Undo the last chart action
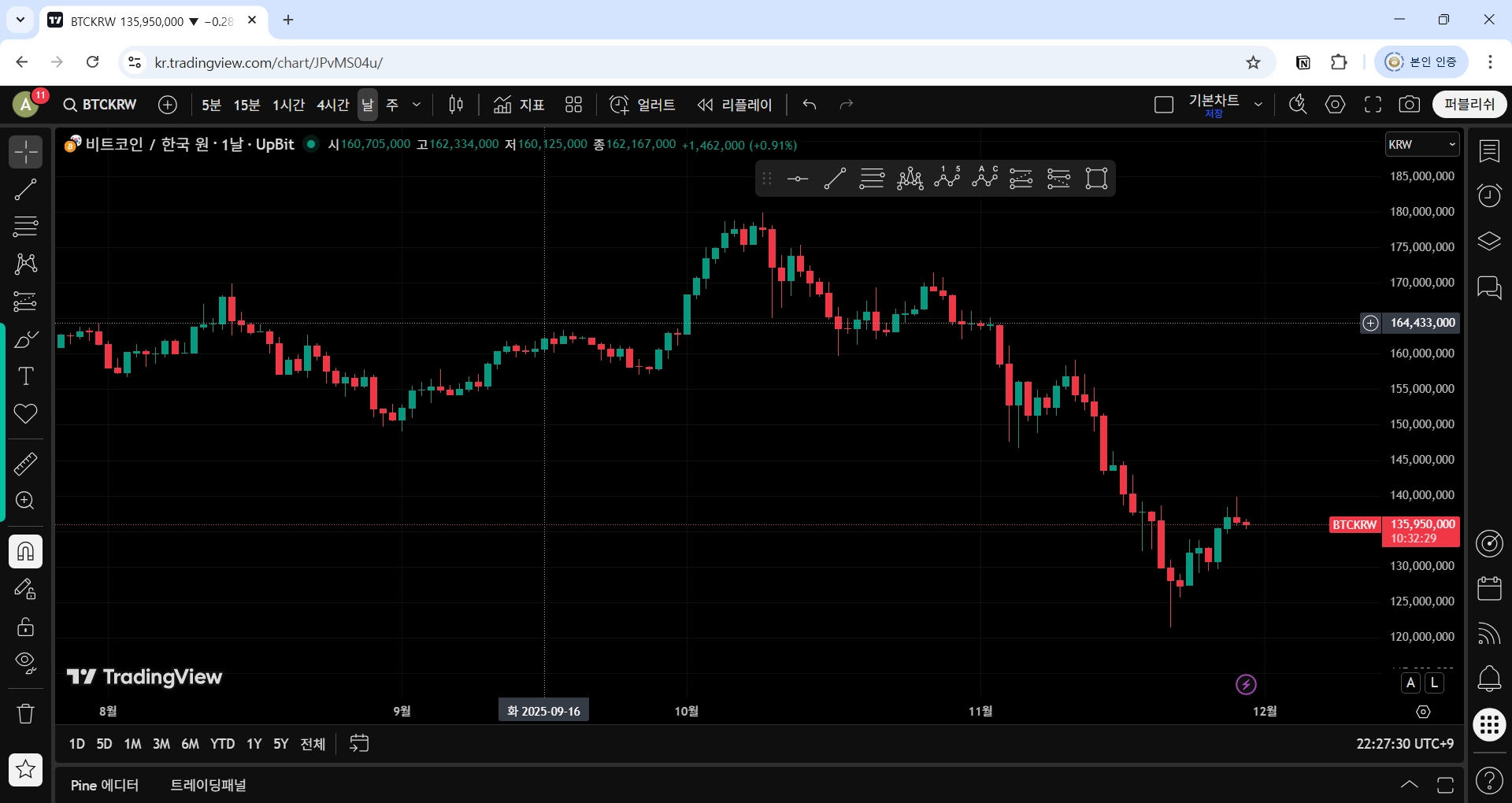Image resolution: width=1512 pixels, height=803 pixels. pyautogui.click(x=810, y=105)
